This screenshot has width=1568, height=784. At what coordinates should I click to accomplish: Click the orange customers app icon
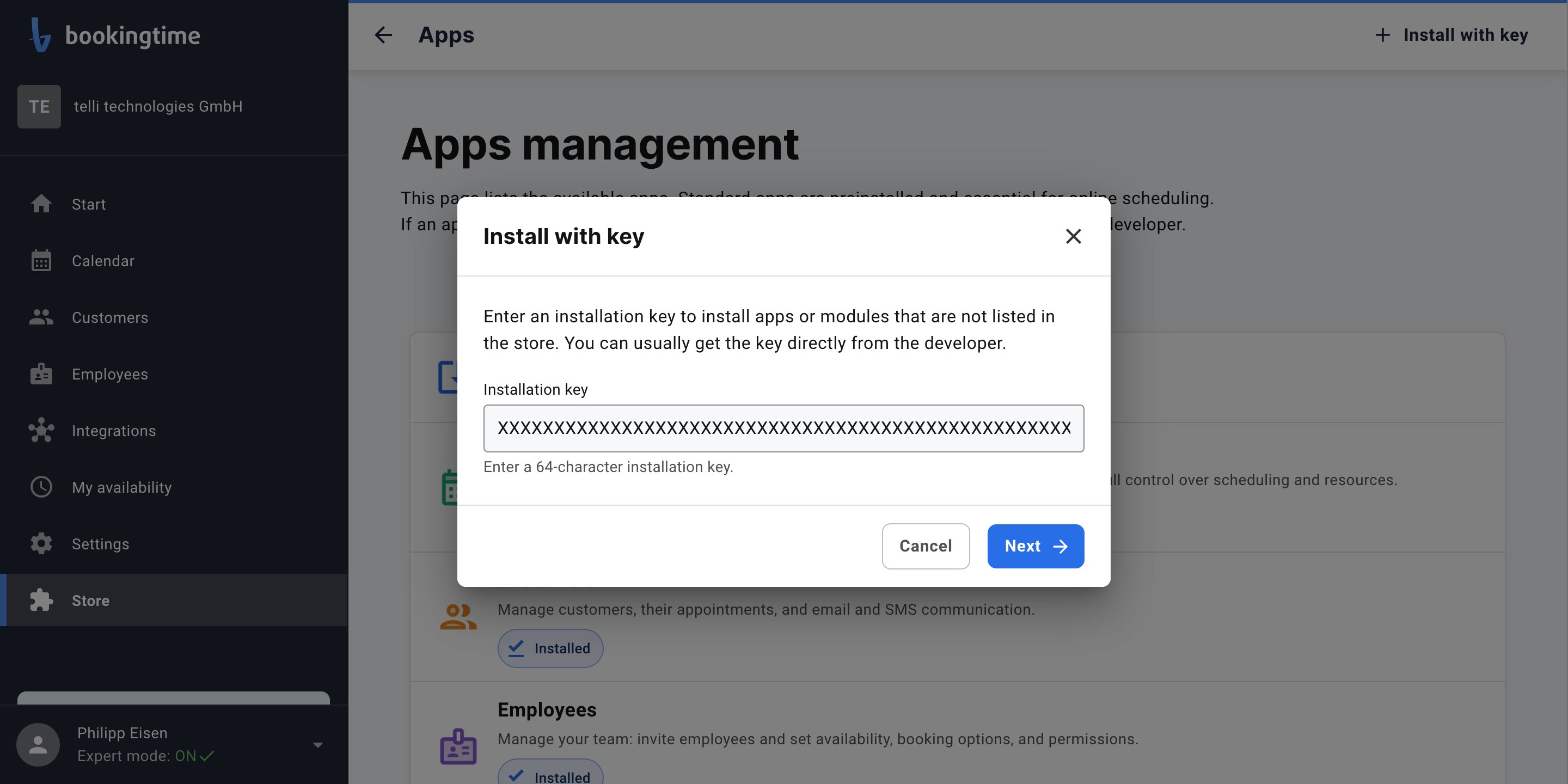pyautogui.click(x=458, y=617)
